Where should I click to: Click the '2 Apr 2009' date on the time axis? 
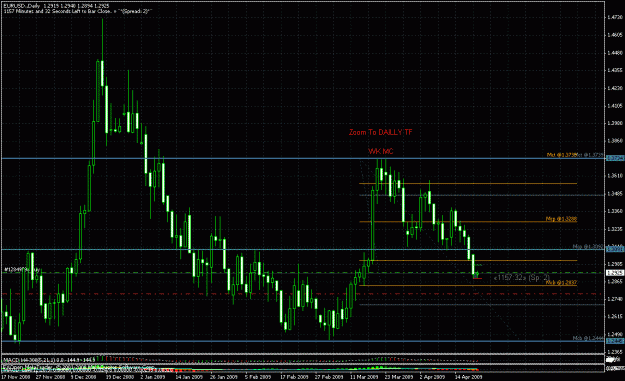[x=432, y=377]
